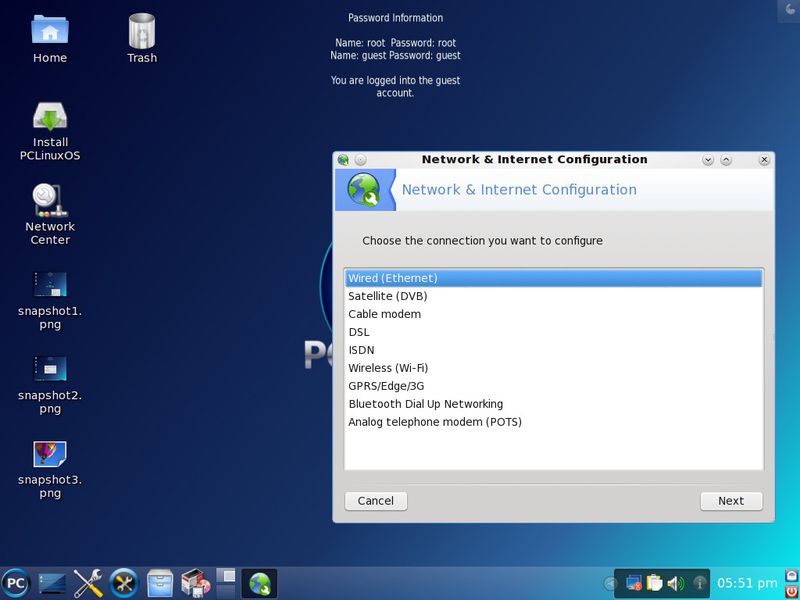Click the info notification tray icon
The image size is (800, 600).
(699, 583)
